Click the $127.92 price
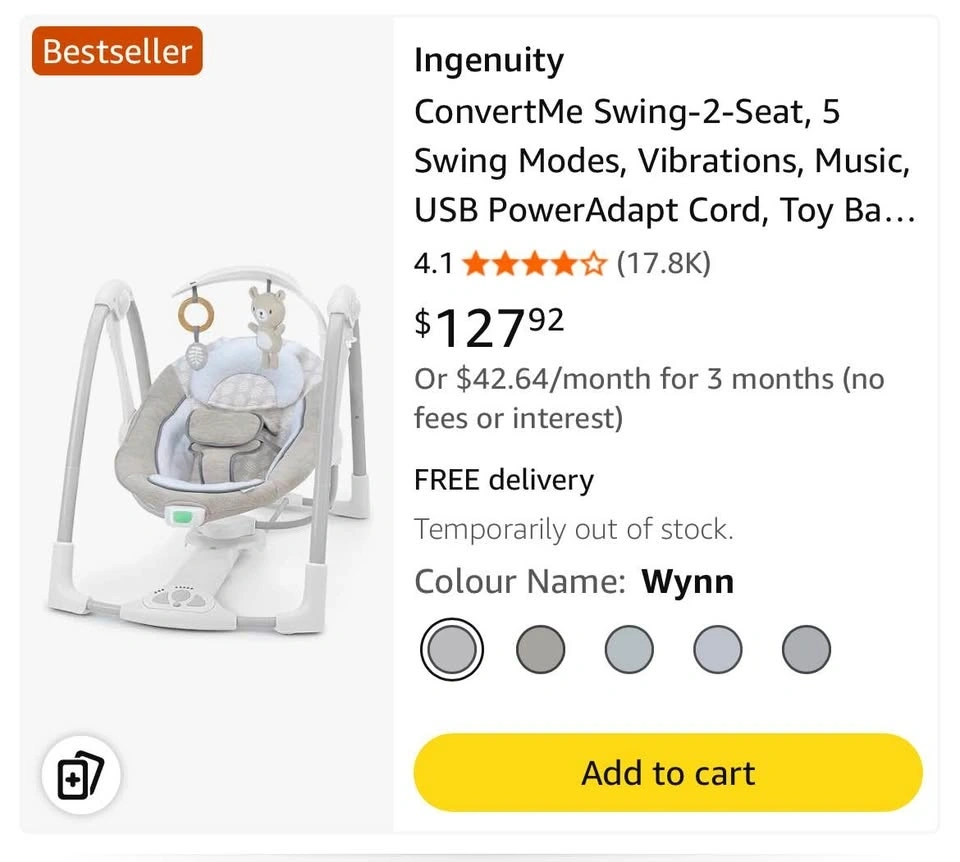The height and width of the screenshot is (862, 960). [x=489, y=326]
